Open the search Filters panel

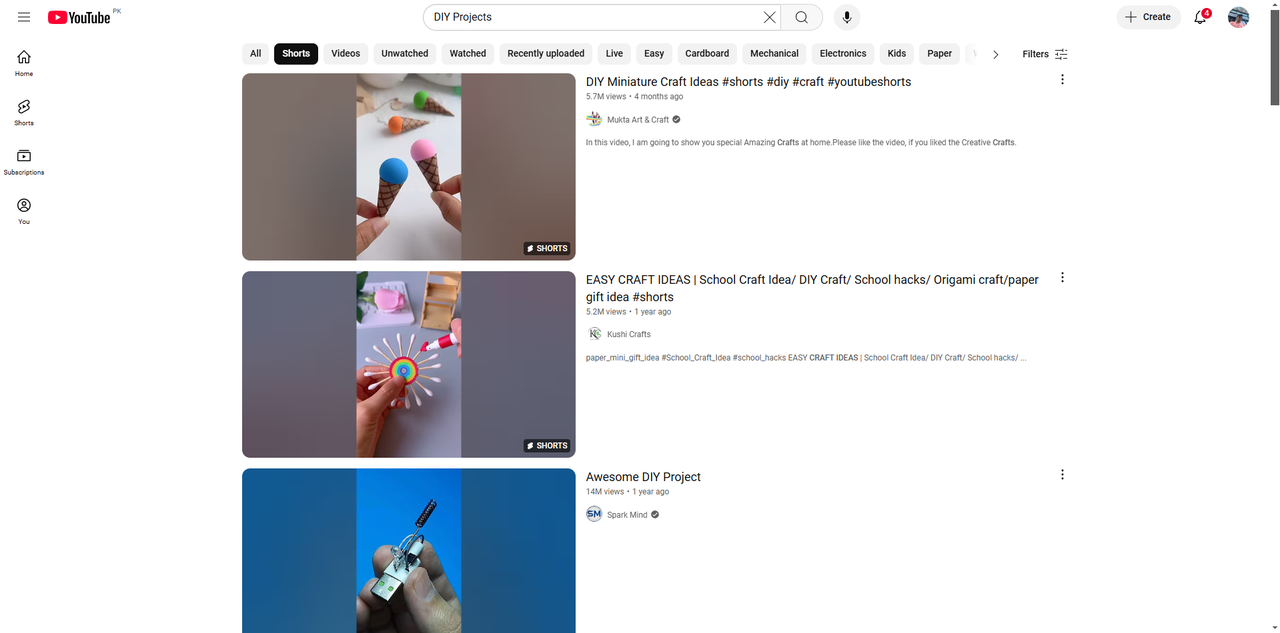click(x=1045, y=54)
